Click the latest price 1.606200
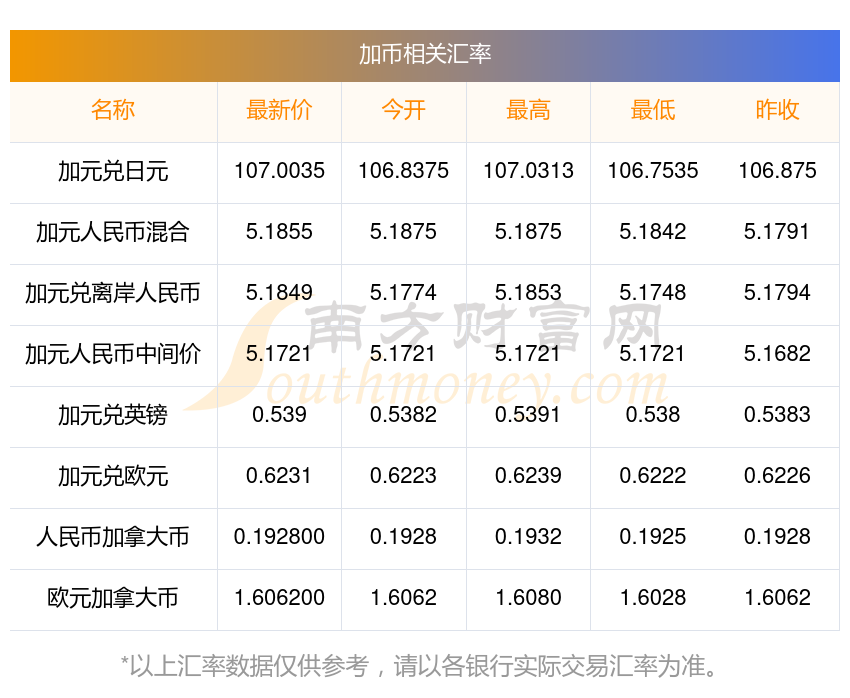Viewport: 850px width, 698px height. [x=279, y=598]
